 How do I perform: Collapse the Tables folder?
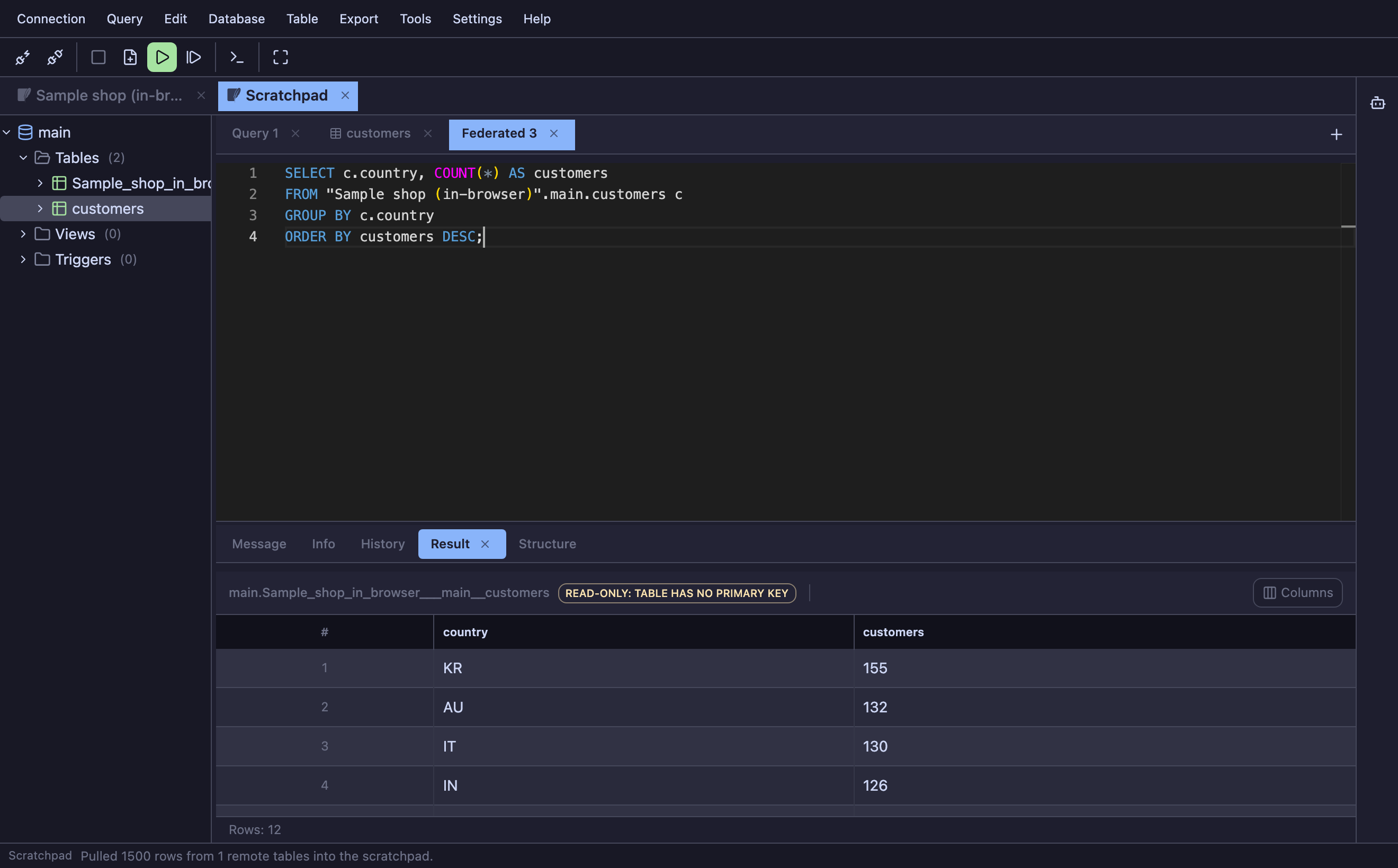click(x=23, y=158)
